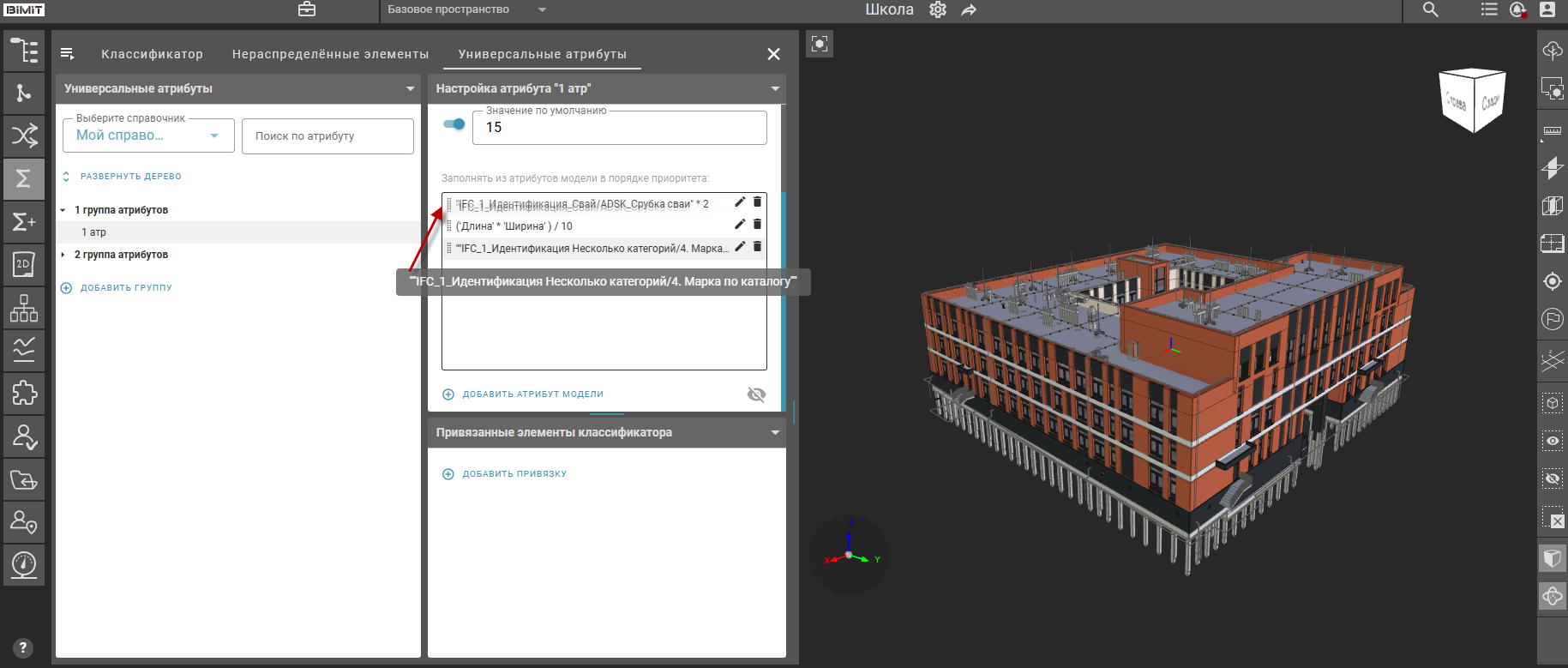Viewport: 1568px width, 668px height.
Task: Open the 'Мой справо...' reference dropdown
Action: [148, 135]
